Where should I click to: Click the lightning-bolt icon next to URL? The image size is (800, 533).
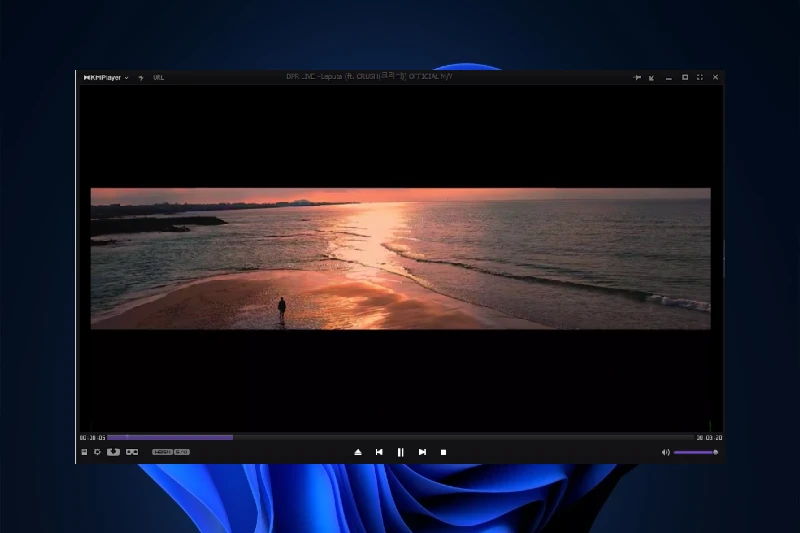pos(141,78)
